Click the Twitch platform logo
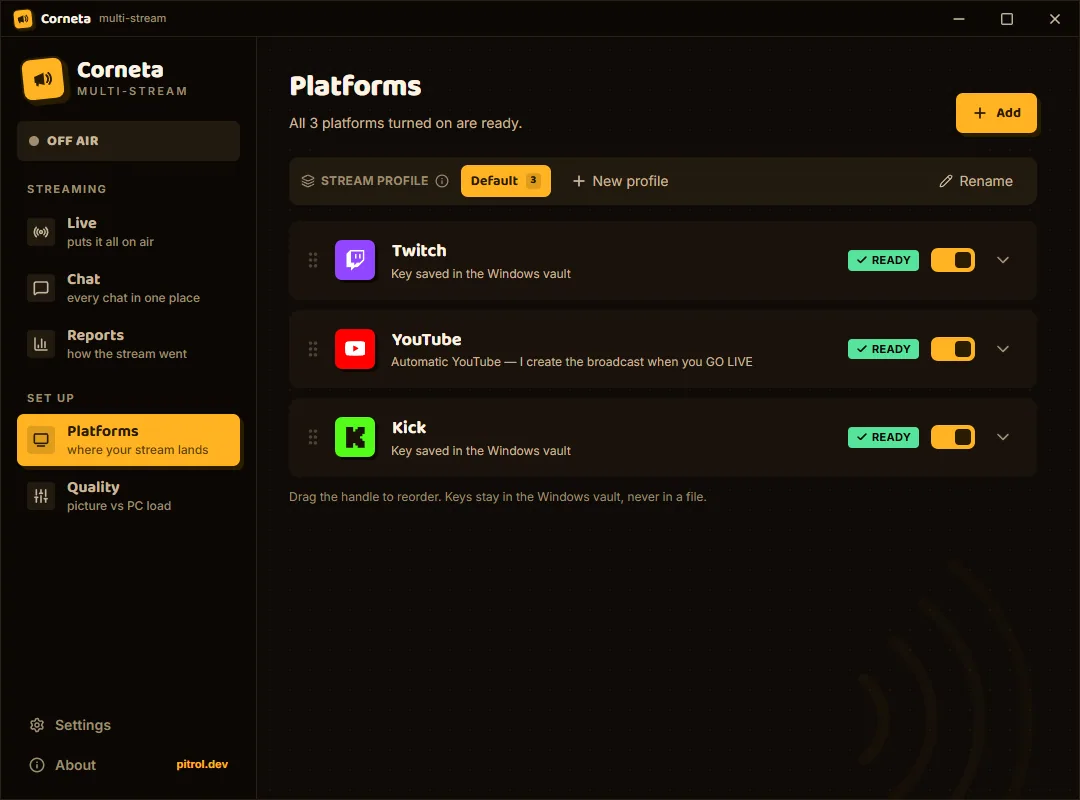Image resolution: width=1080 pixels, height=800 pixels. (x=355, y=260)
